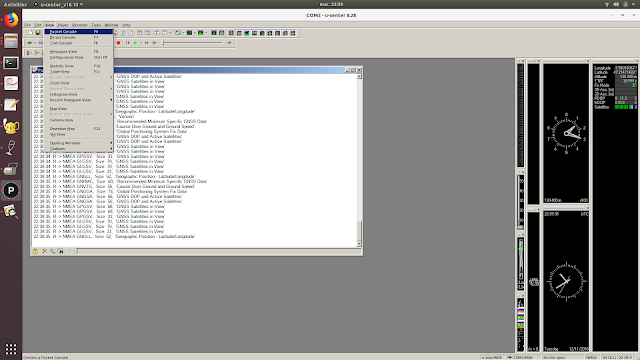
Task: Open Camera View menu entry
Action: 78,120
